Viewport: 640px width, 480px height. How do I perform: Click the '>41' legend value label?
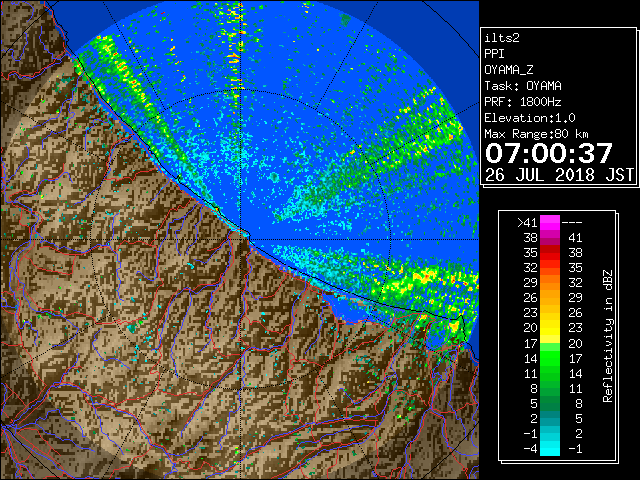click(527, 223)
